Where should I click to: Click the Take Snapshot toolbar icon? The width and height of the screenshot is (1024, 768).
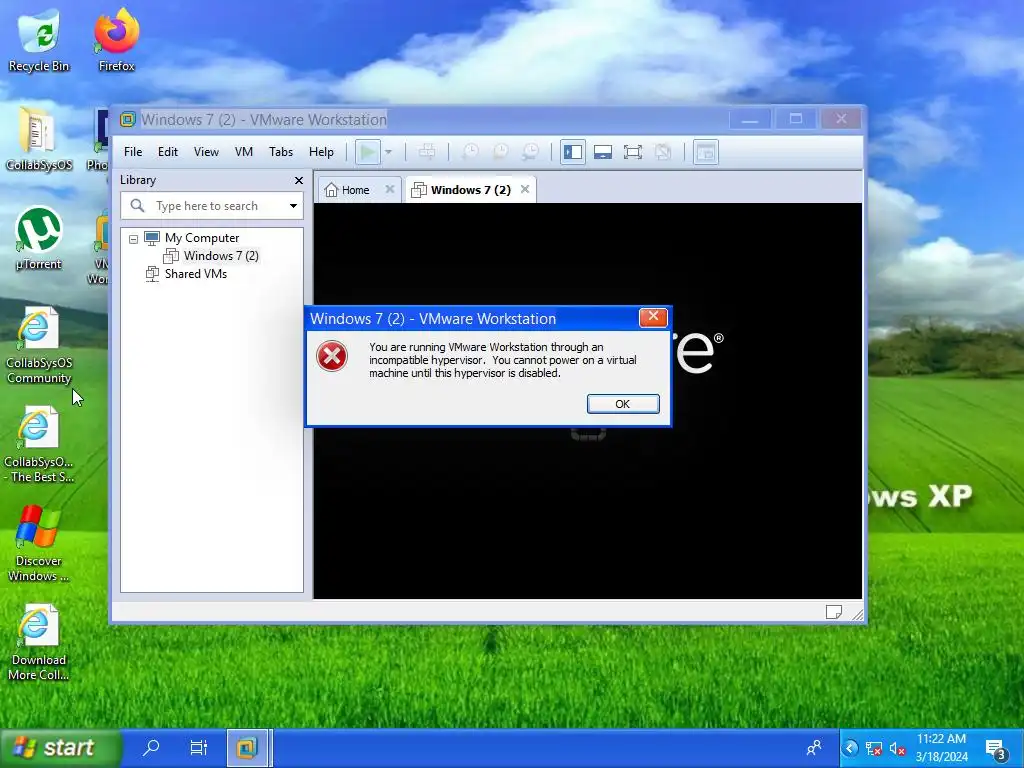pos(470,152)
